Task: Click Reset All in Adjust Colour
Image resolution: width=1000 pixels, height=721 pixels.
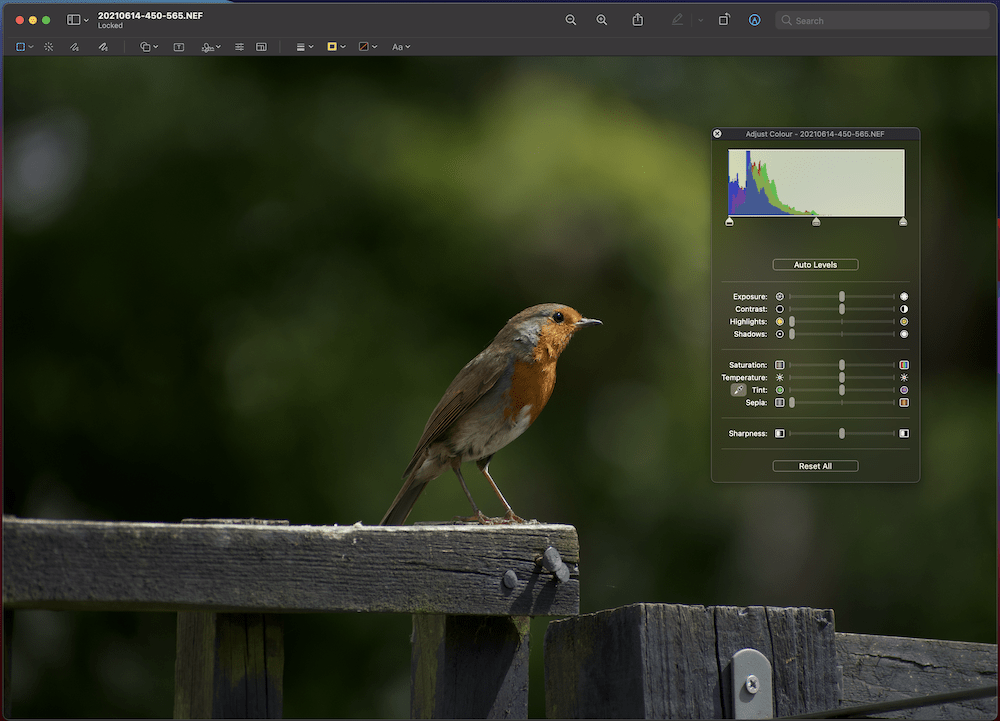Action: coord(815,466)
